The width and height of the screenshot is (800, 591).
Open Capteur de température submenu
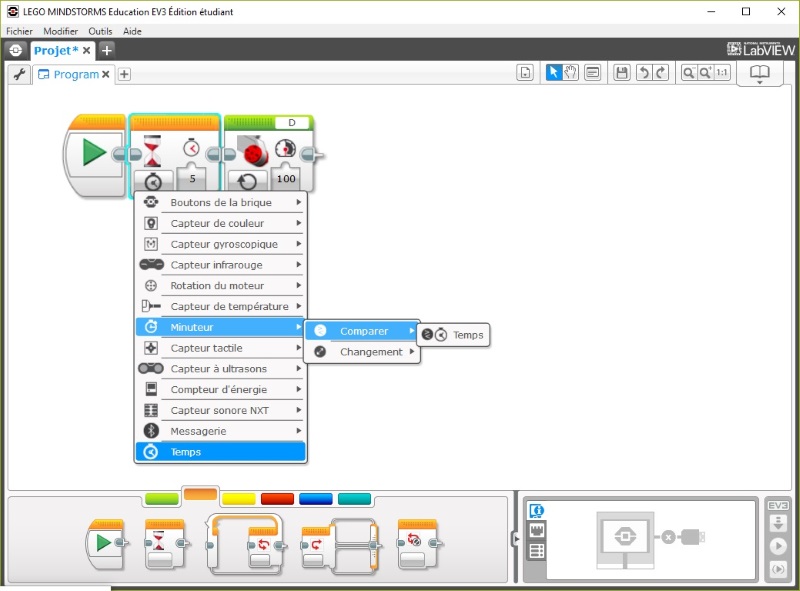pyautogui.click(x=220, y=307)
